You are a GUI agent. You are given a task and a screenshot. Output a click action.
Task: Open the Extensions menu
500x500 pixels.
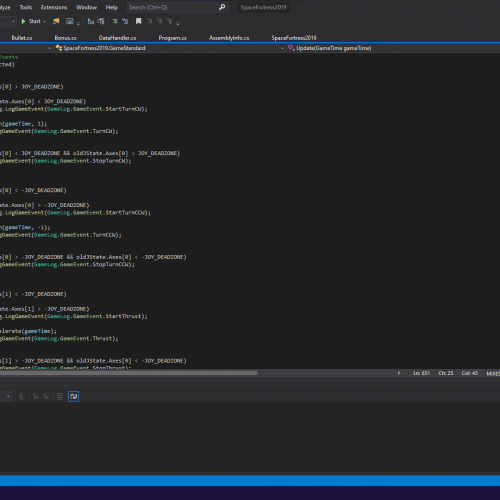[54, 7]
